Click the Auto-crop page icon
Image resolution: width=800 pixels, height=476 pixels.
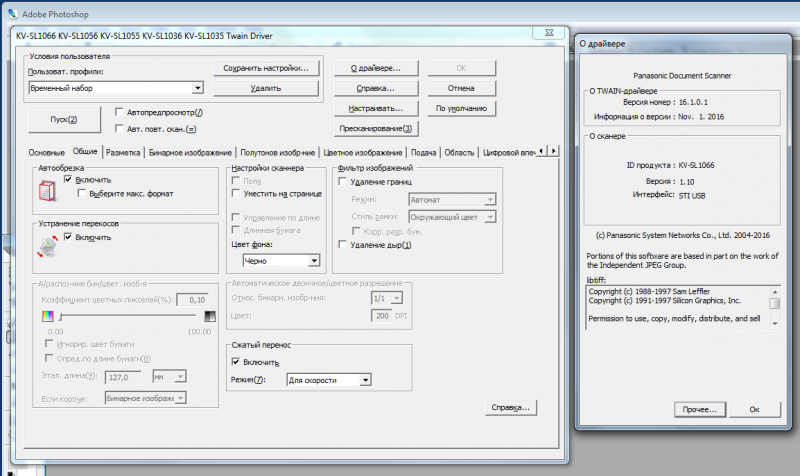click(47, 191)
